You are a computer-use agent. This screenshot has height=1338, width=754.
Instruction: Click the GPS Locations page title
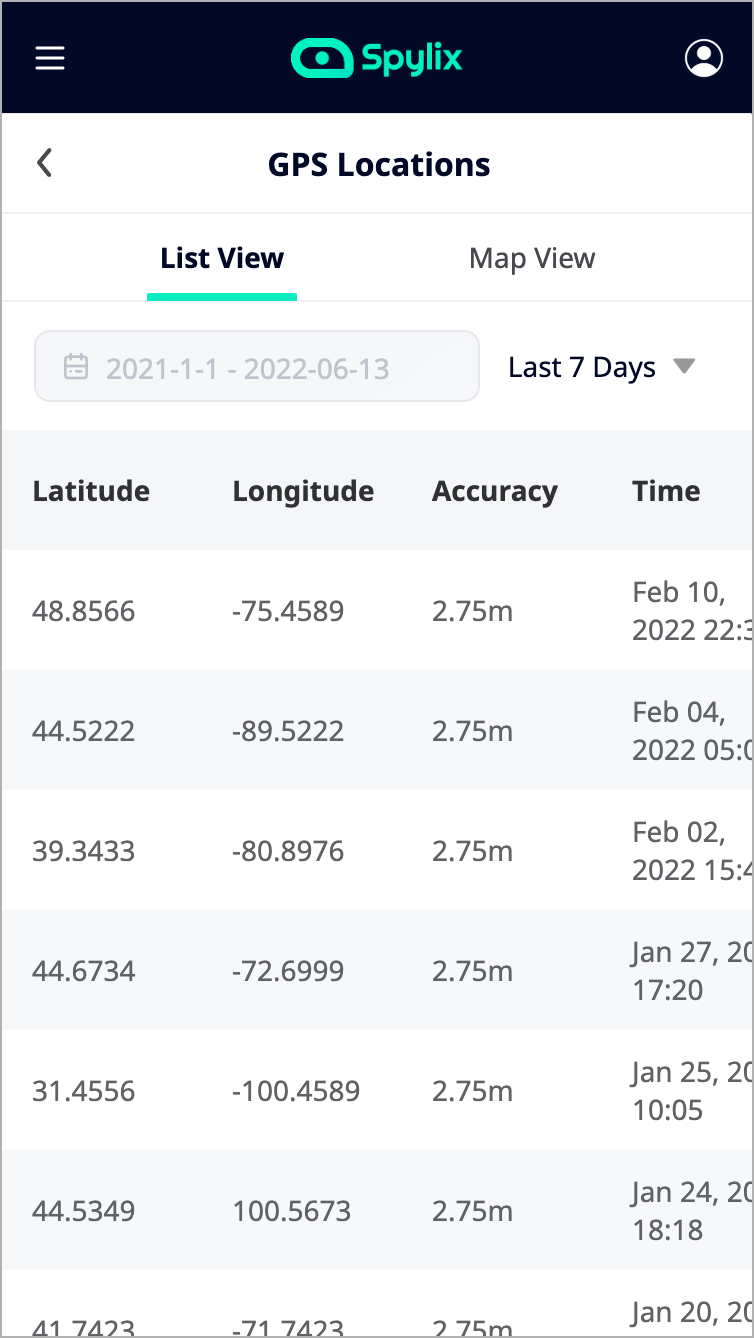click(x=379, y=164)
